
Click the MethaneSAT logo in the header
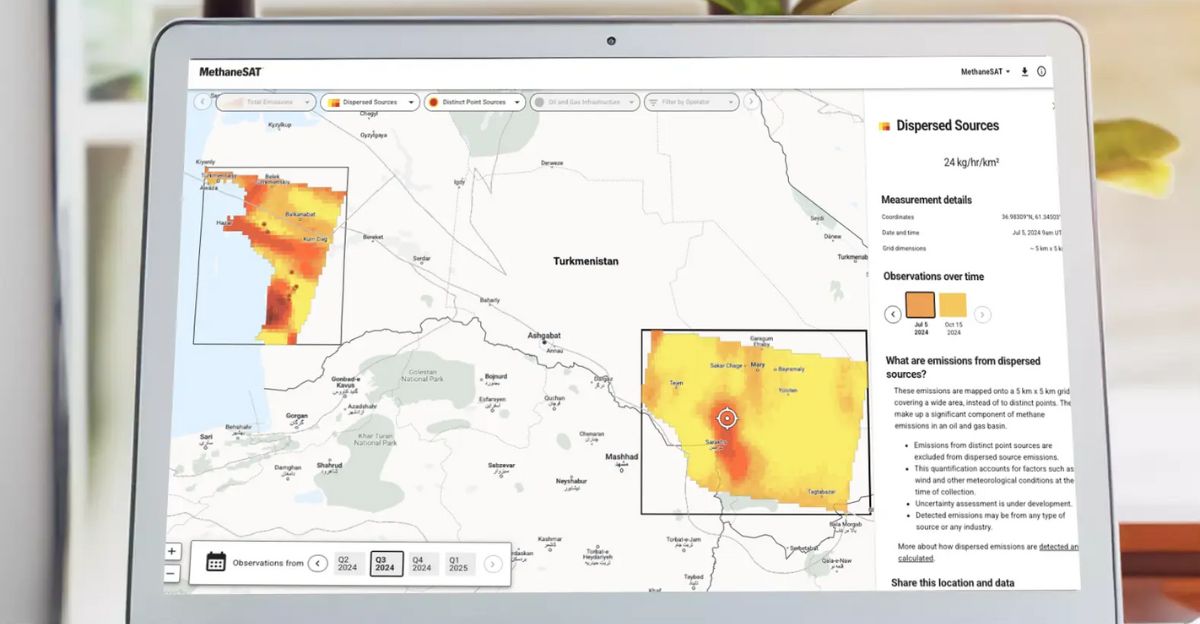[x=230, y=72]
